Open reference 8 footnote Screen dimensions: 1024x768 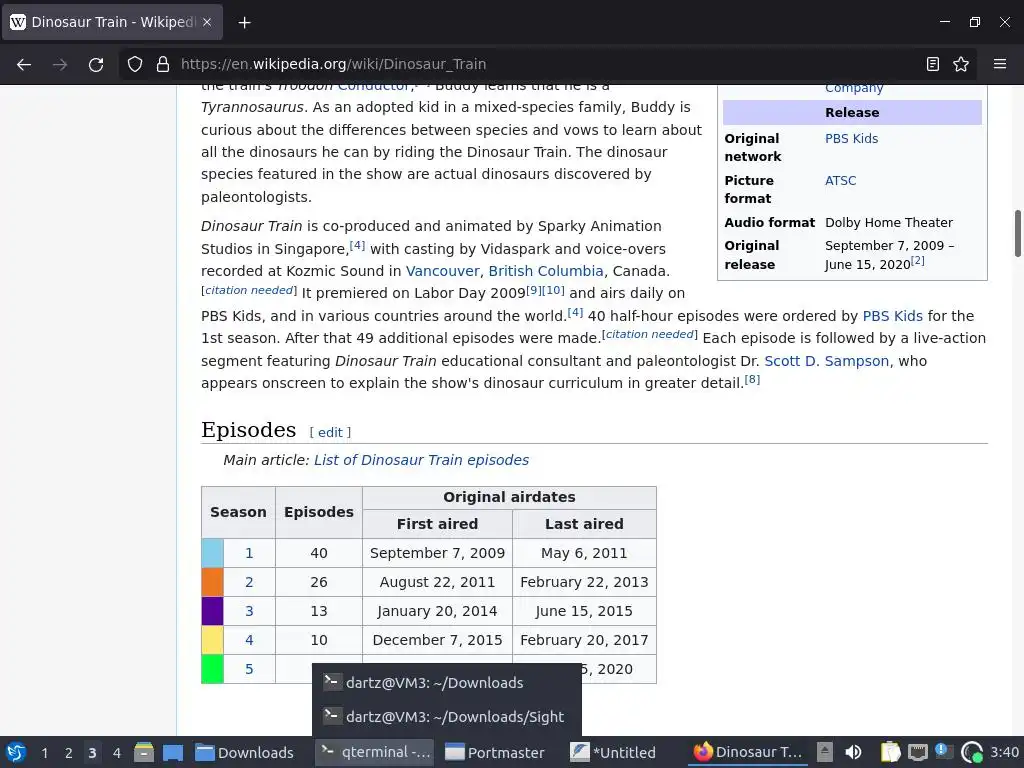pyautogui.click(x=752, y=379)
